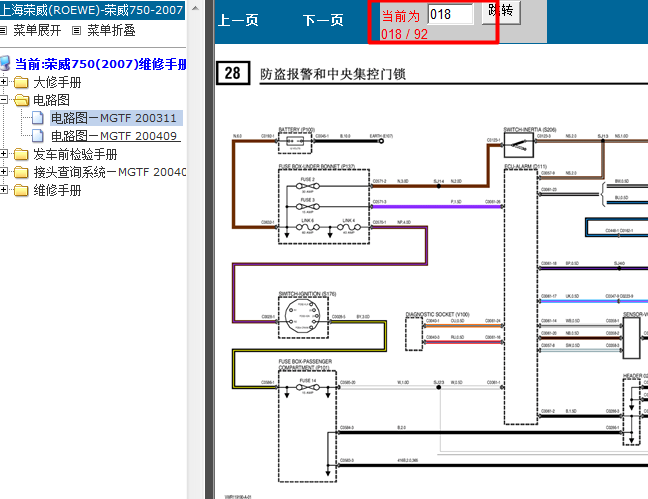The width and height of the screenshot is (648, 499).
Task: Click the page number input field showing 018
Action: tap(450, 14)
